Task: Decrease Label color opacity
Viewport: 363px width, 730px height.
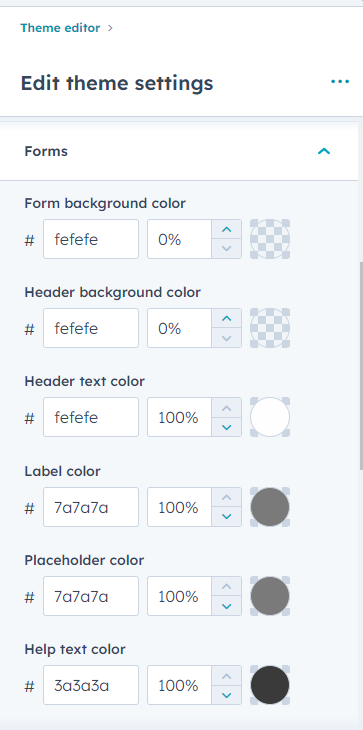Action: click(227, 516)
